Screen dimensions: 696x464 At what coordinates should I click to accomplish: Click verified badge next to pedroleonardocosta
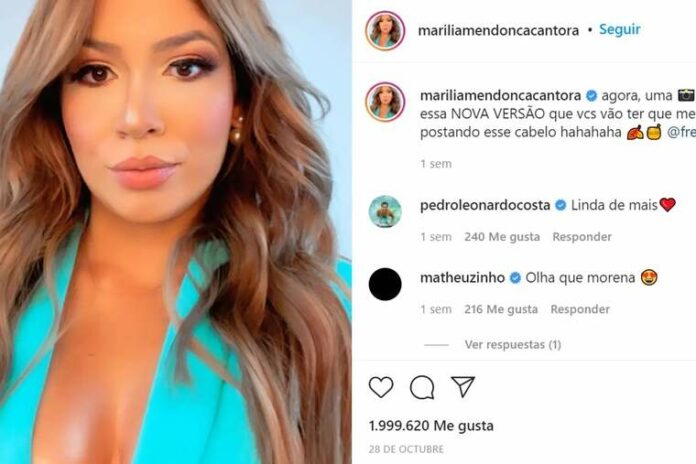click(x=561, y=205)
